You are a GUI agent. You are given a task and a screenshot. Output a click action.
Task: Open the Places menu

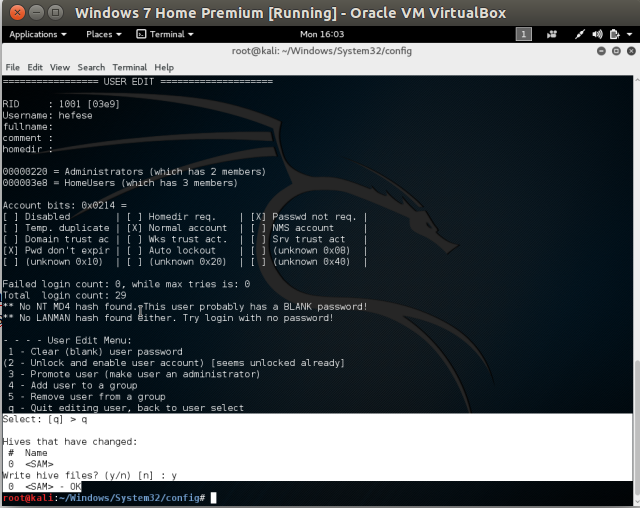pyautogui.click(x=104, y=34)
